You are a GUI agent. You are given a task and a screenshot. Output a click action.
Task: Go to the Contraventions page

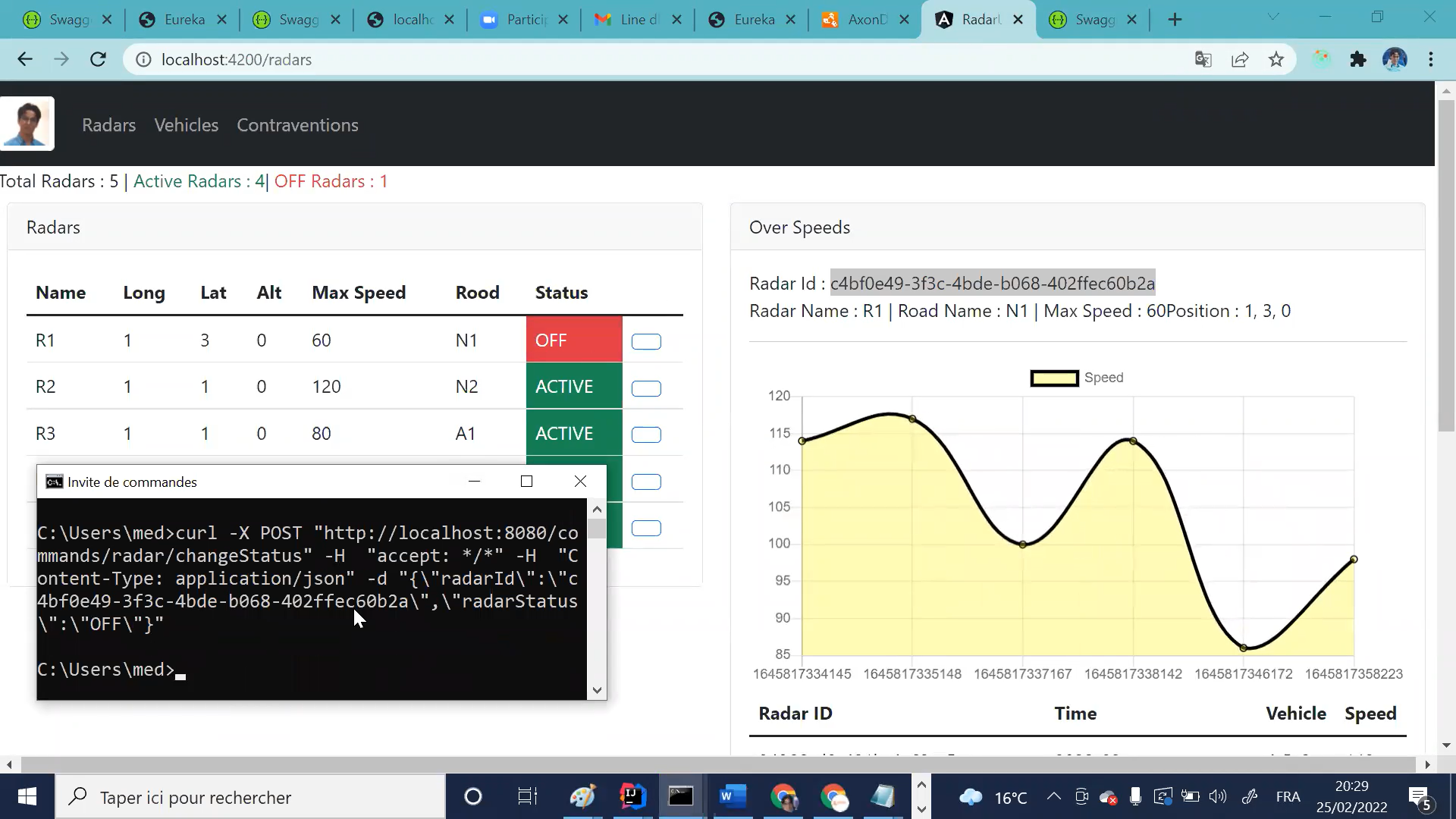click(x=297, y=125)
